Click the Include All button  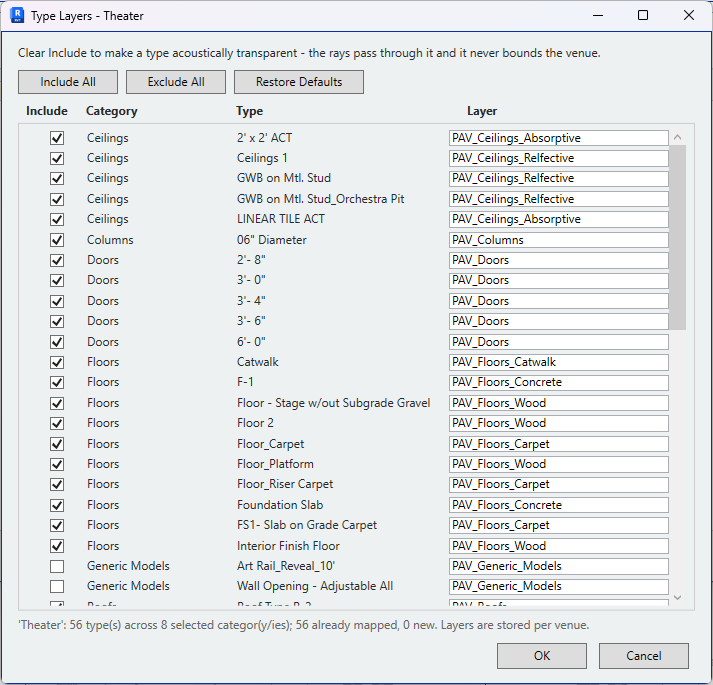tap(68, 82)
